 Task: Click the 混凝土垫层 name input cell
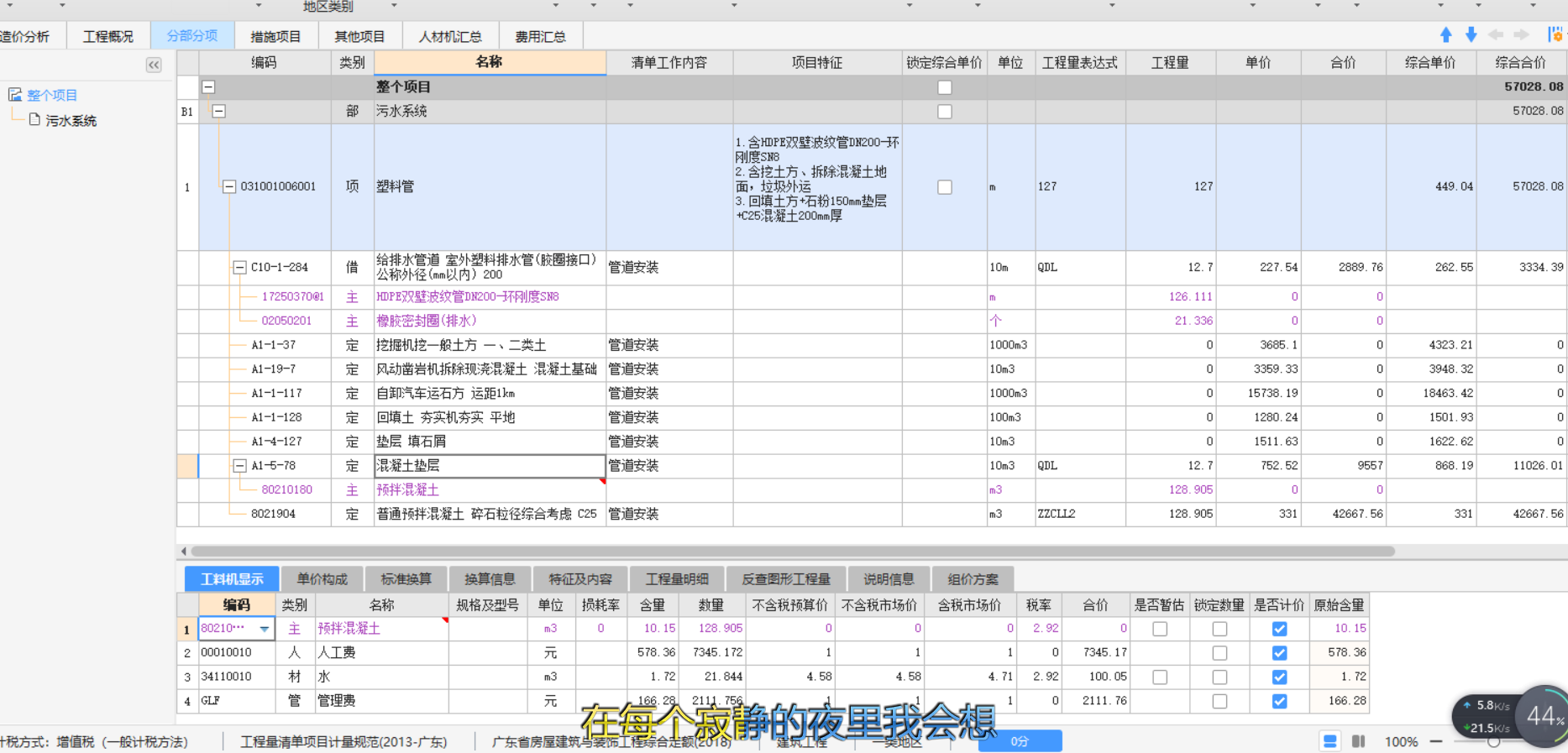(490, 466)
